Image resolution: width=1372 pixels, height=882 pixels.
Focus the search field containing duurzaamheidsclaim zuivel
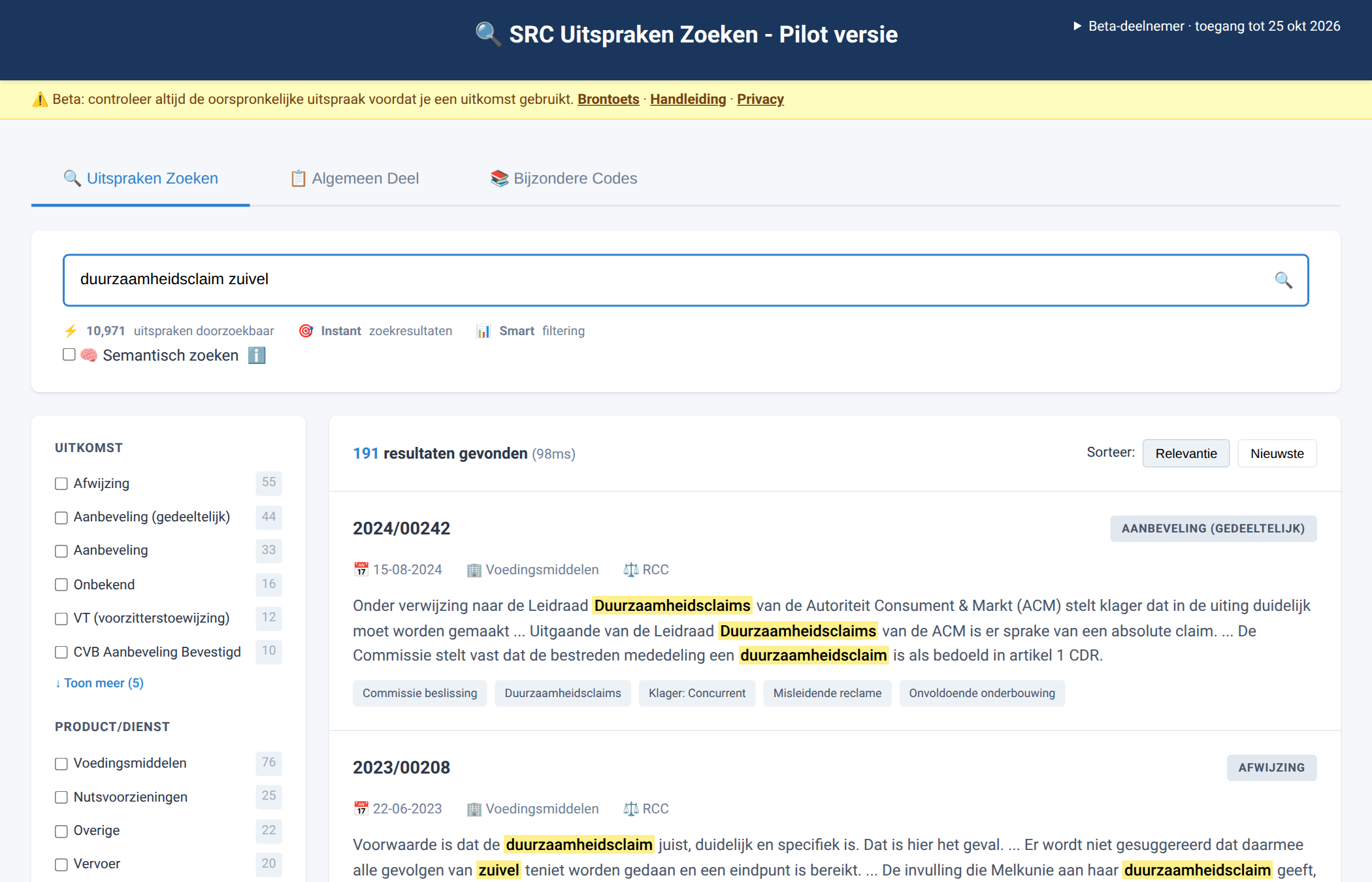pyautogui.click(x=685, y=280)
